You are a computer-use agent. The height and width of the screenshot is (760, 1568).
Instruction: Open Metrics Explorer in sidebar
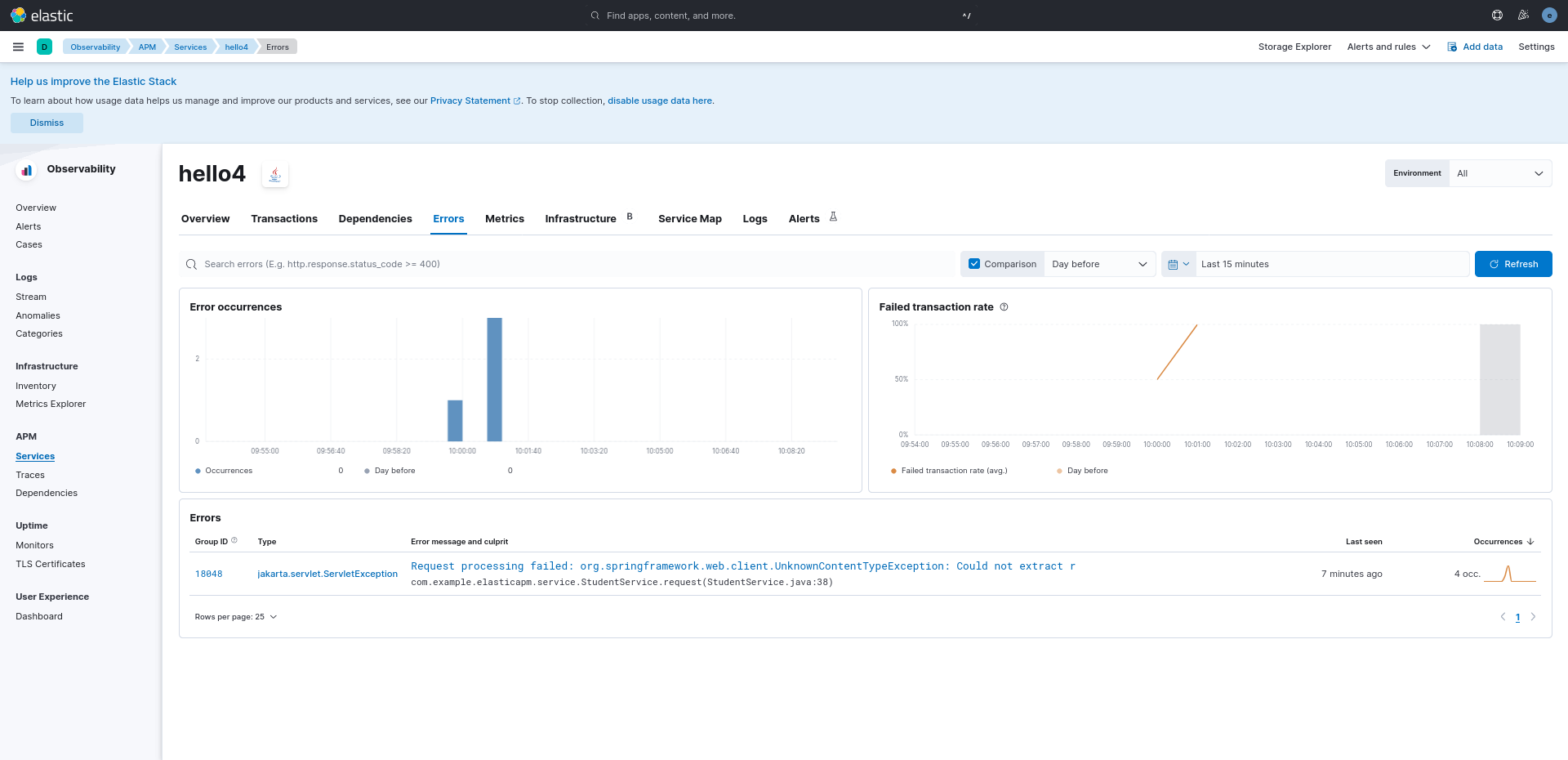(x=51, y=404)
